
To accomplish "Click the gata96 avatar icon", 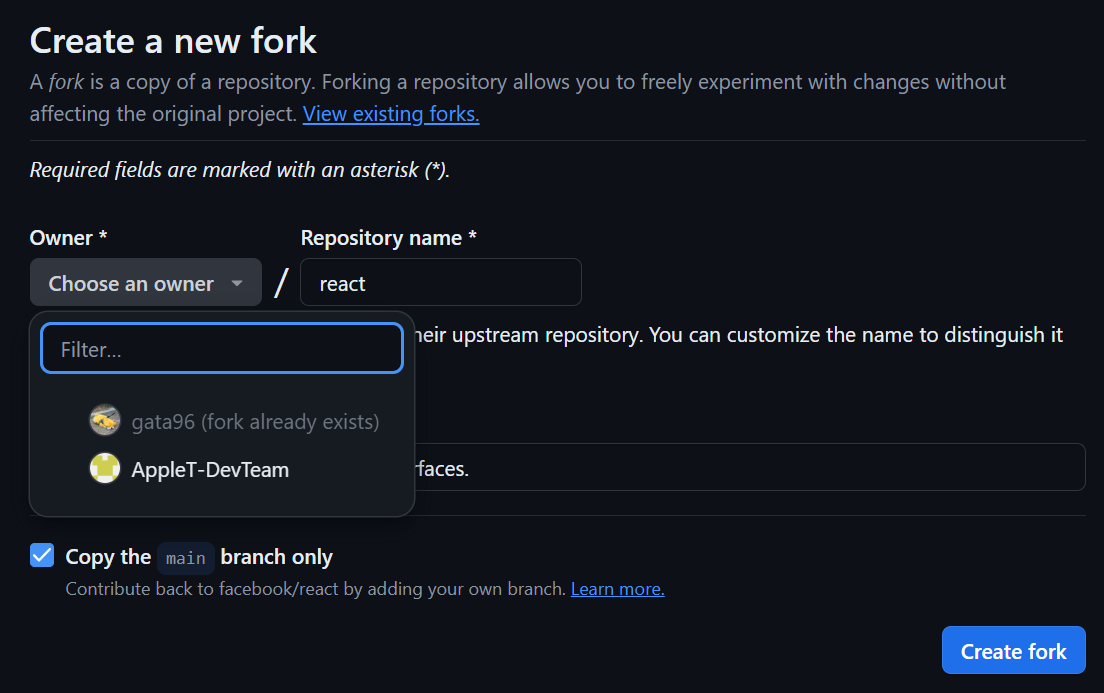I will (x=105, y=421).
